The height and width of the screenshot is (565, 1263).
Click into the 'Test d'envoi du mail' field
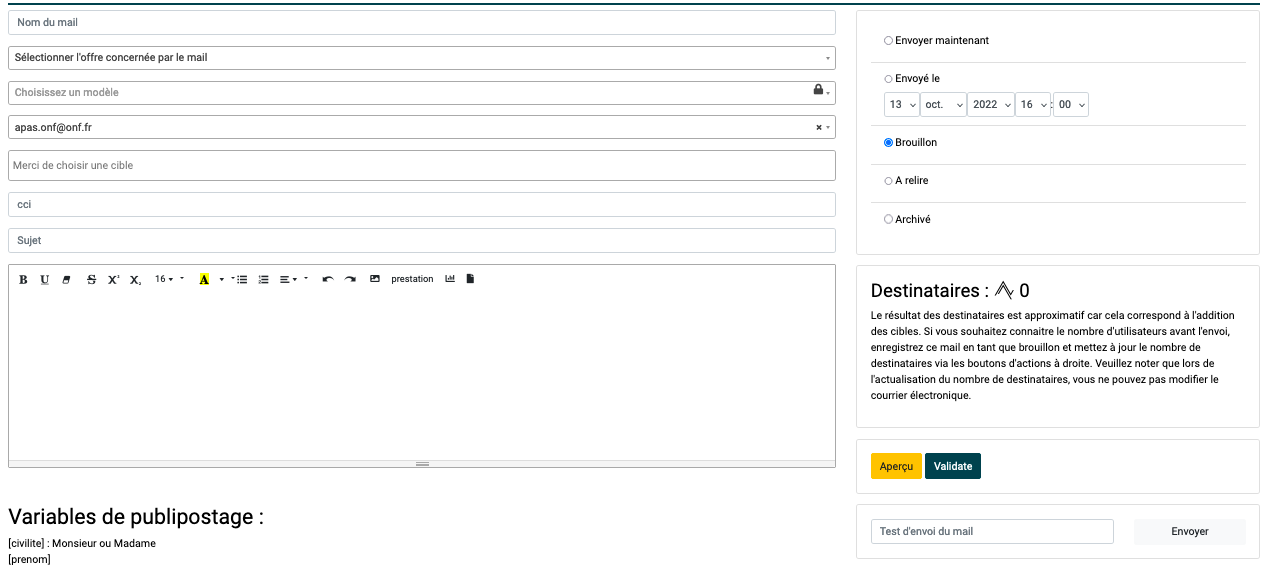pyautogui.click(x=991, y=532)
